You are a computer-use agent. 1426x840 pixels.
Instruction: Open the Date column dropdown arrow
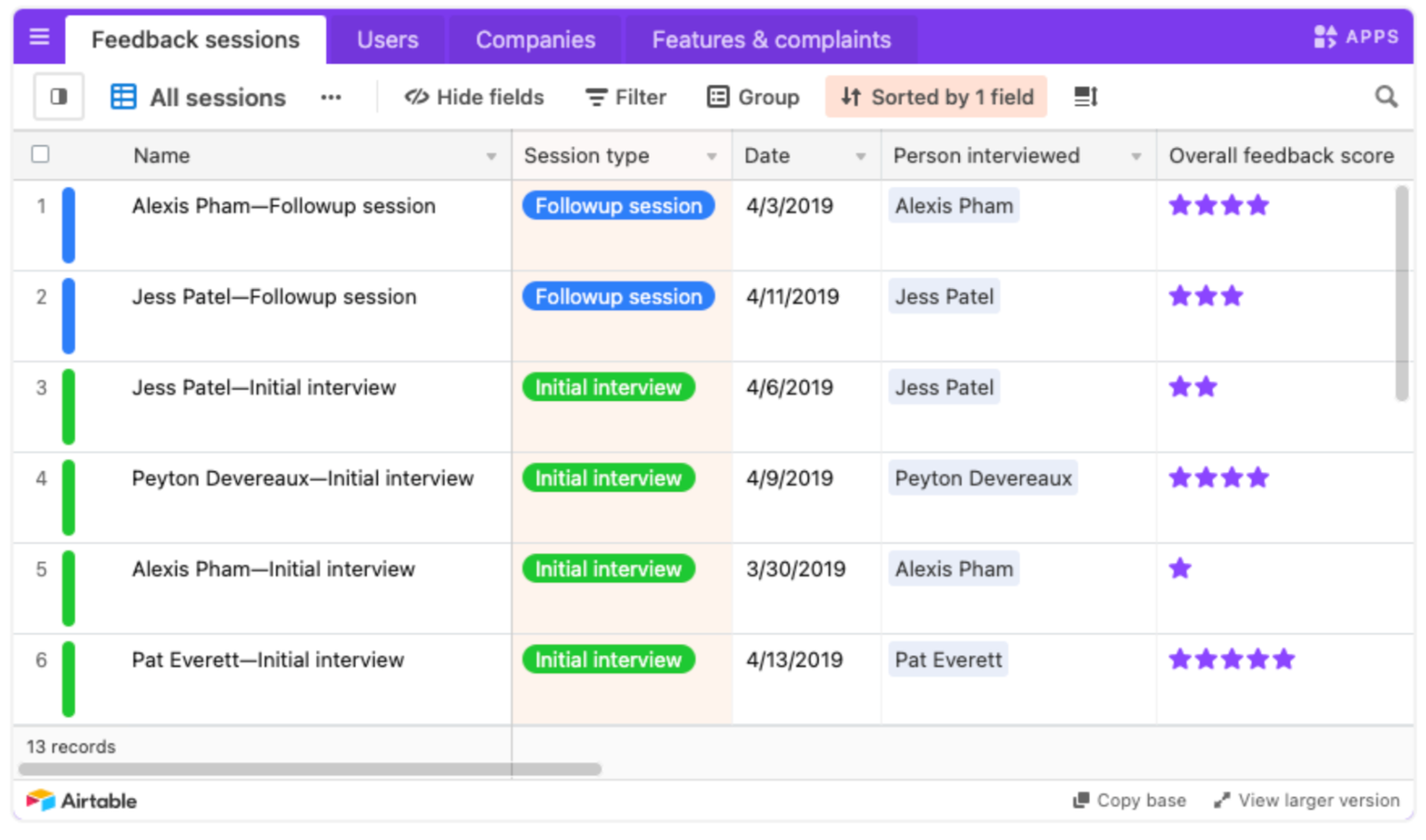click(x=860, y=157)
